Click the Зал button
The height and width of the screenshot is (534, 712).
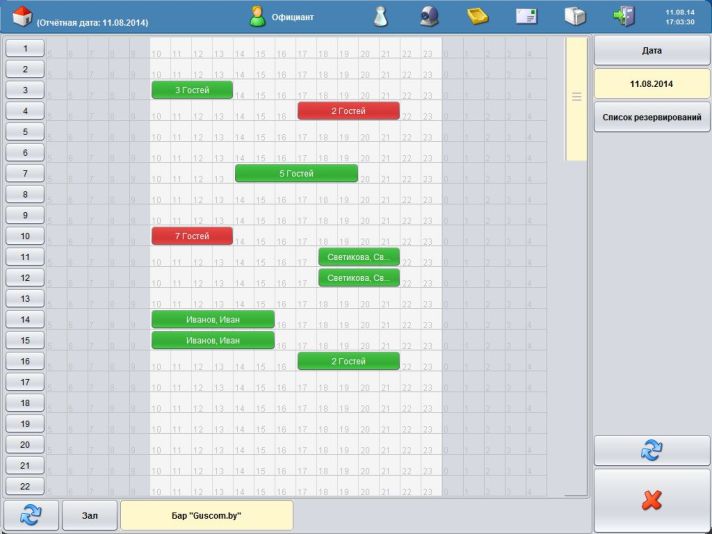[x=89, y=515]
